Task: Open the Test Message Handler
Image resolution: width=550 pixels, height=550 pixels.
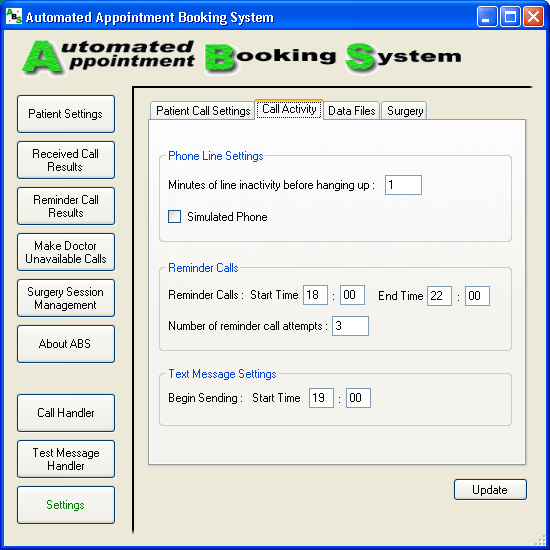Action: point(66,459)
